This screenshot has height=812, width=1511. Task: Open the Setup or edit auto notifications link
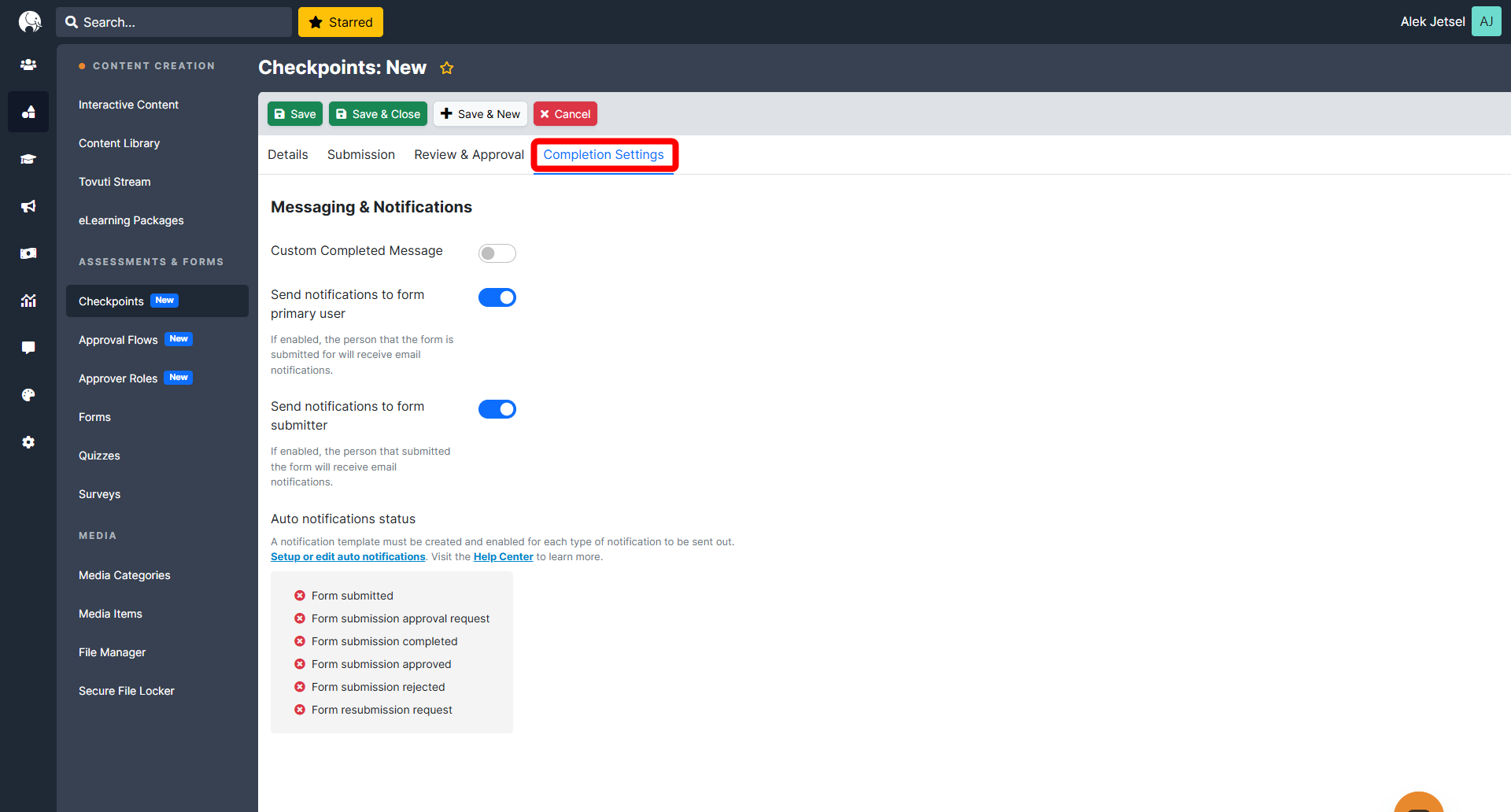(348, 557)
